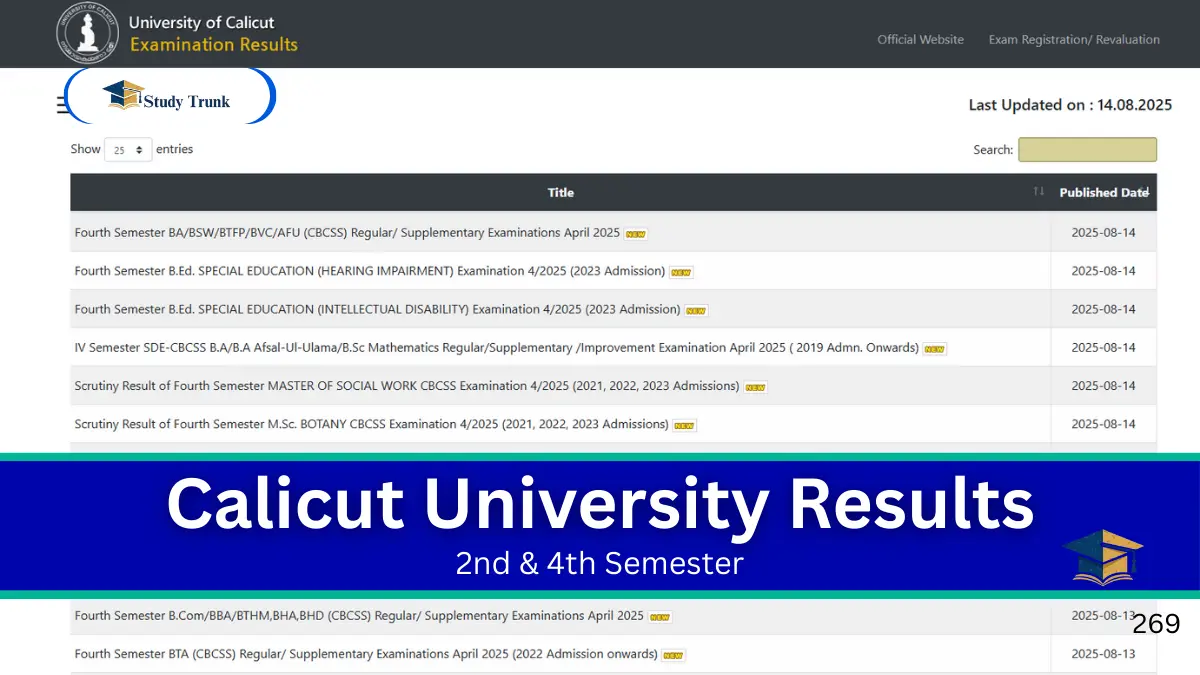Sort the table by Published Date column
This screenshot has height=675, width=1200.
click(1103, 193)
